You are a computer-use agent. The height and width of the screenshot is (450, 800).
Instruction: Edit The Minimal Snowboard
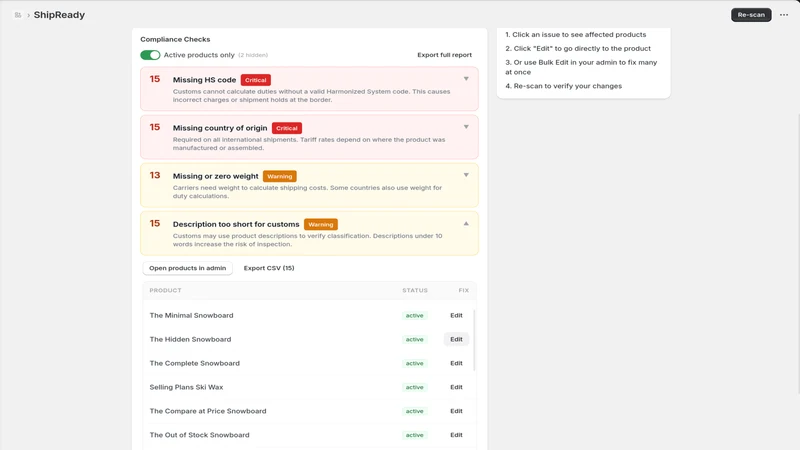(456, 315)
